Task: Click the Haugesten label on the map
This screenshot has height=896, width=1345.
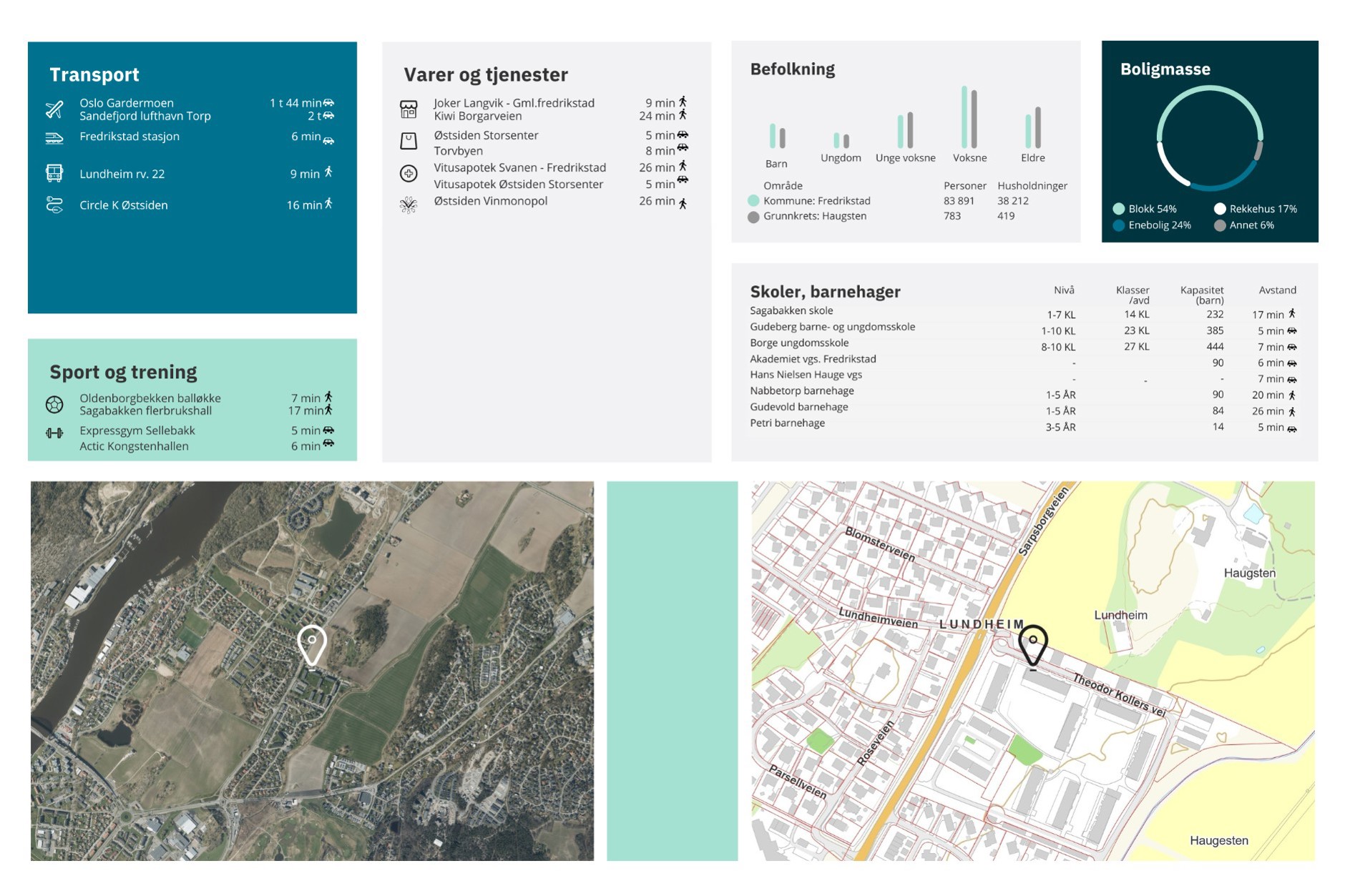Action: pyautogui.click(x=1219, y=840)
